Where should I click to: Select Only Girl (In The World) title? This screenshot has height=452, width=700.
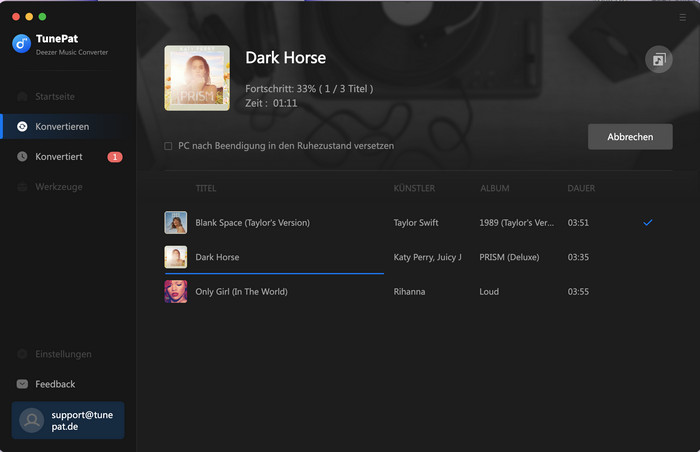click(x=241, y=292)
